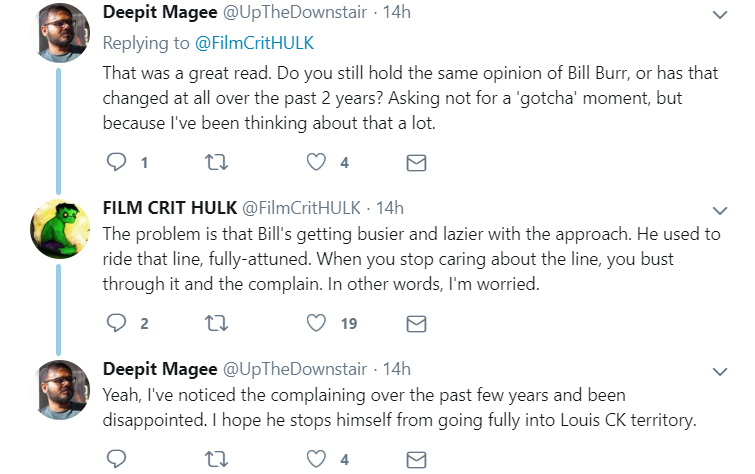The width and height of the screenshot is (755, 474).
Task: Open the options chevron on Deepit's first tweet
Action: [x=719, y=15]
